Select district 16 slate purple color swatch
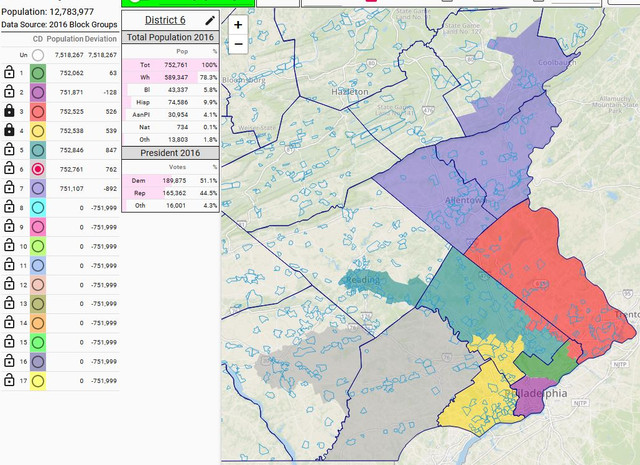 click(x=38, y=361)
